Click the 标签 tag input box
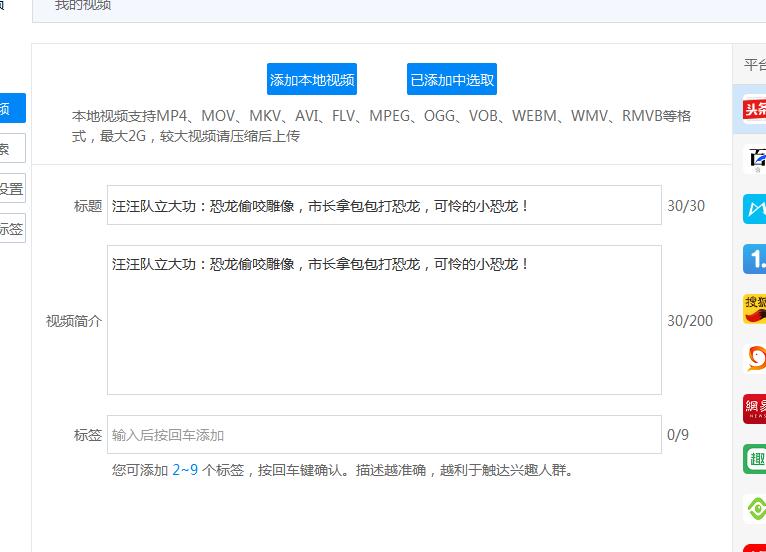This screenshot has width=766, height=552. tap(384, 435)
